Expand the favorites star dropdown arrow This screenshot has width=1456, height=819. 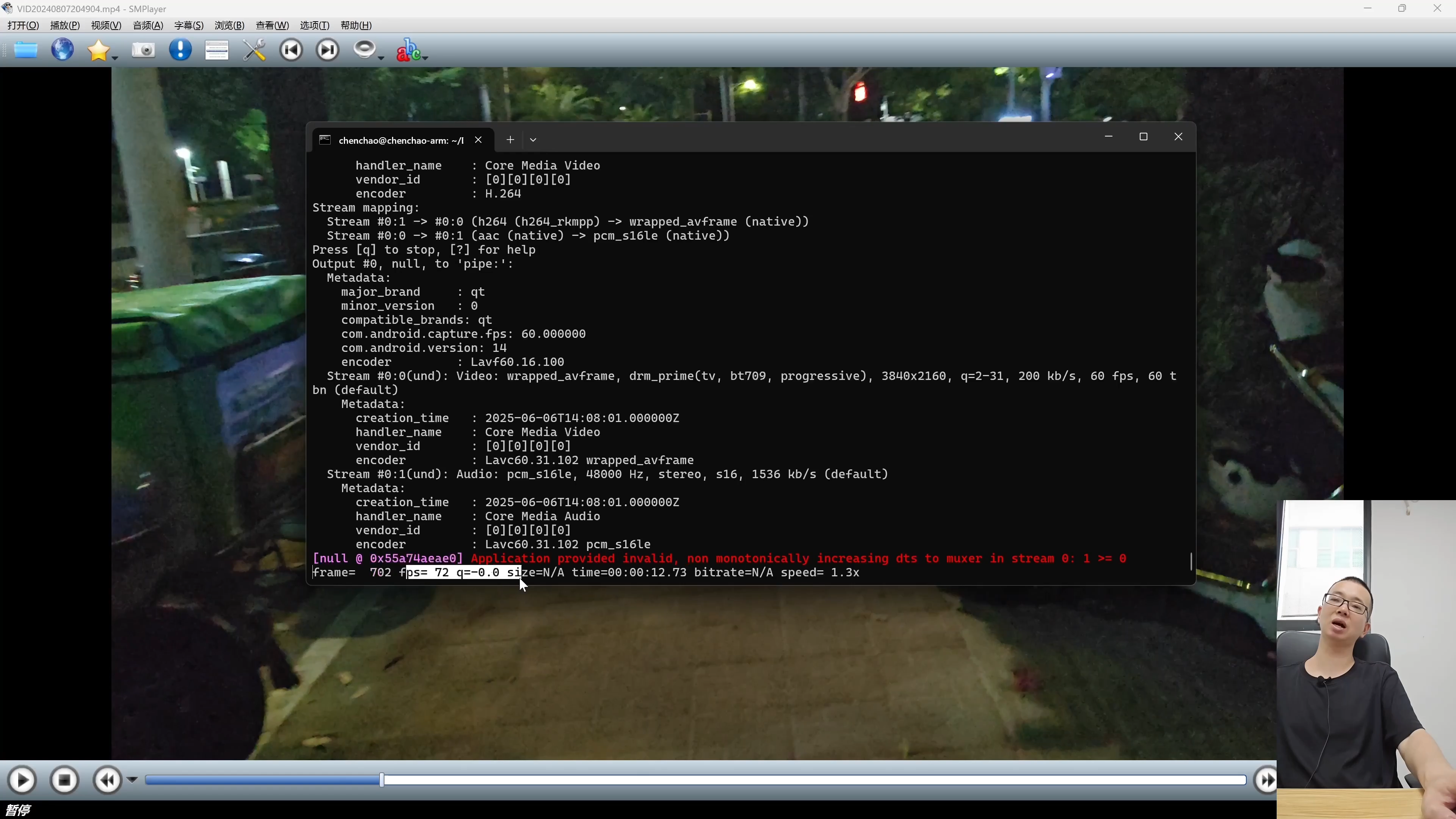coord(115,58)
